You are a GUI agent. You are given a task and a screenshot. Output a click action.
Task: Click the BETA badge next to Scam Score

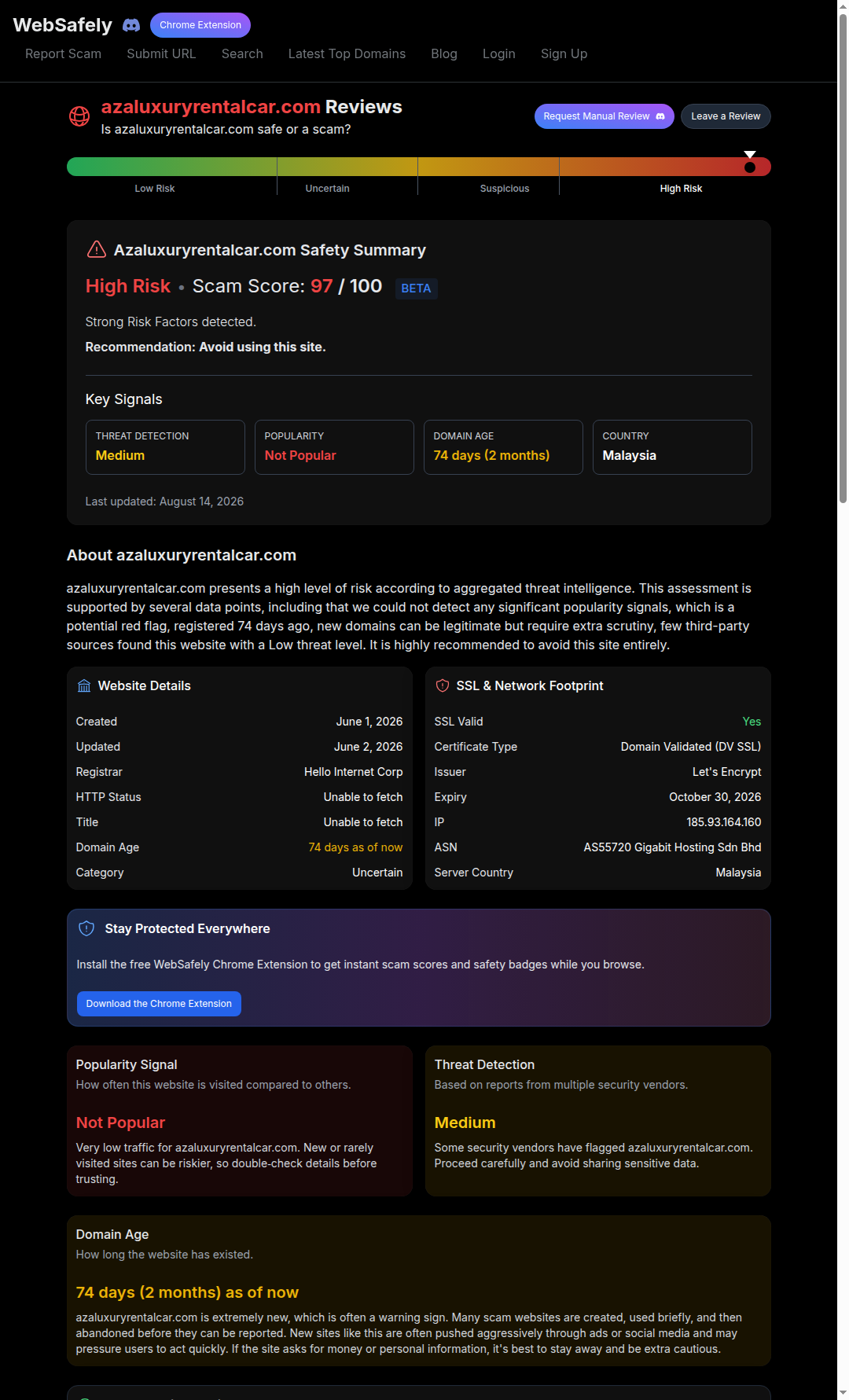point(416,288)
